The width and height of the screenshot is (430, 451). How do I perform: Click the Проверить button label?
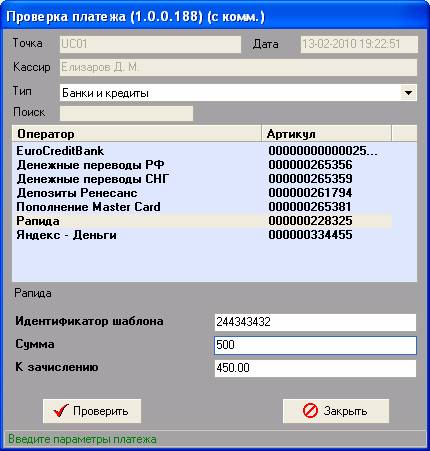tap(101, 411)
